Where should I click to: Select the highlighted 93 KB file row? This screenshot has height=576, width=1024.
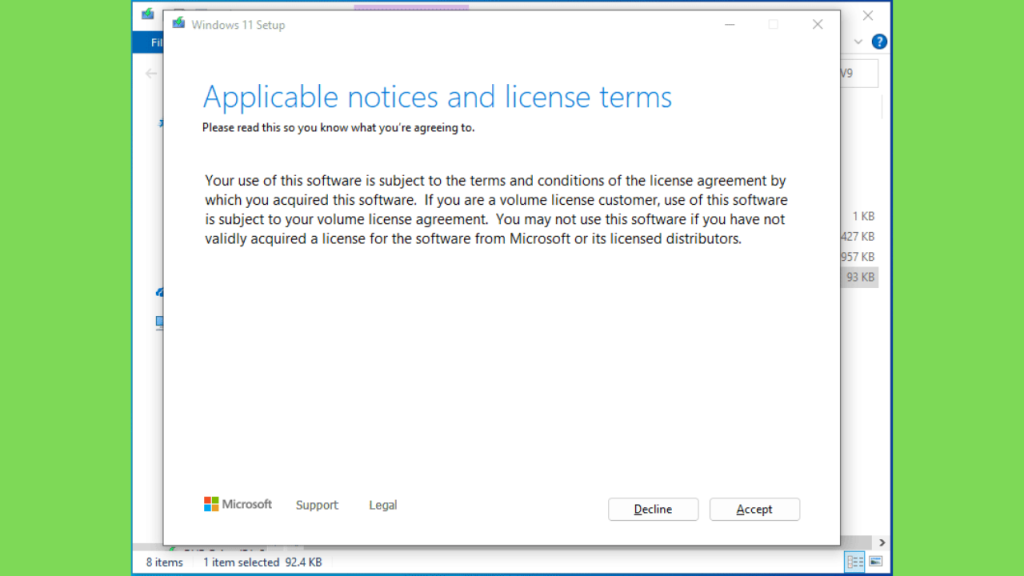pyautogui.click(x=859, y=278)
